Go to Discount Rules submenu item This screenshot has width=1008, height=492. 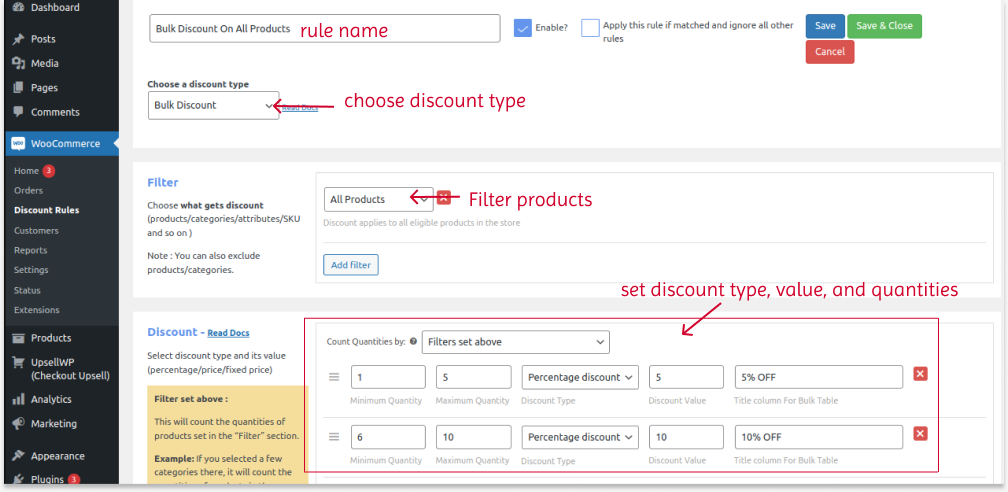coord(46,210)
